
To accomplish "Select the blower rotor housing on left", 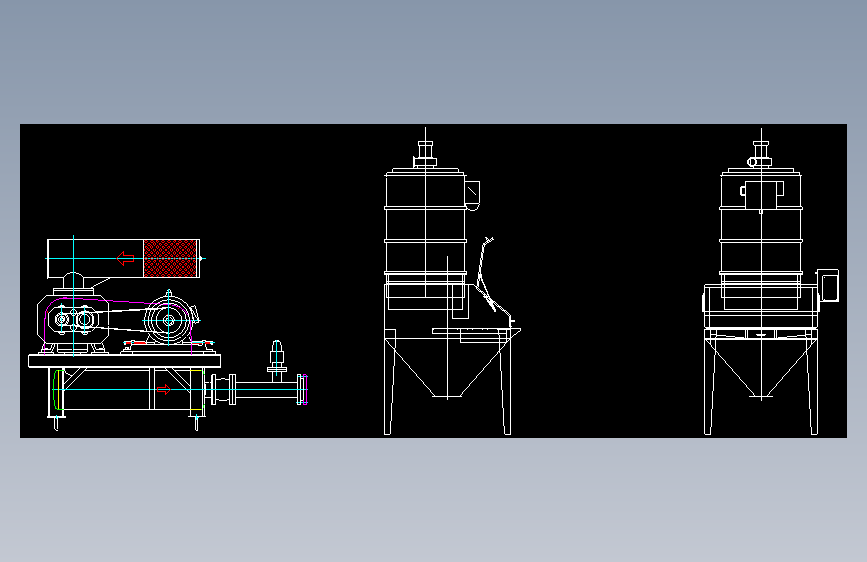I will 73,320.
